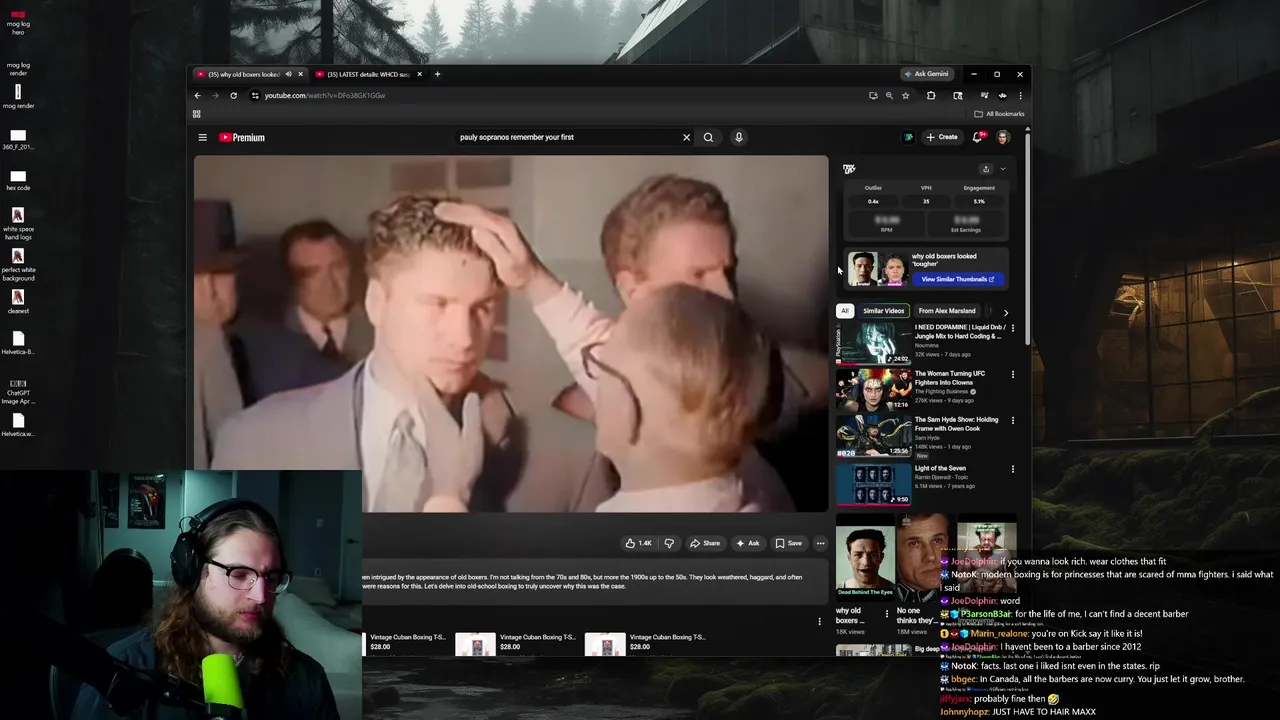Open 'hex code' desktop file
This screenshot has height=720, width=1280.
(18, 180)
